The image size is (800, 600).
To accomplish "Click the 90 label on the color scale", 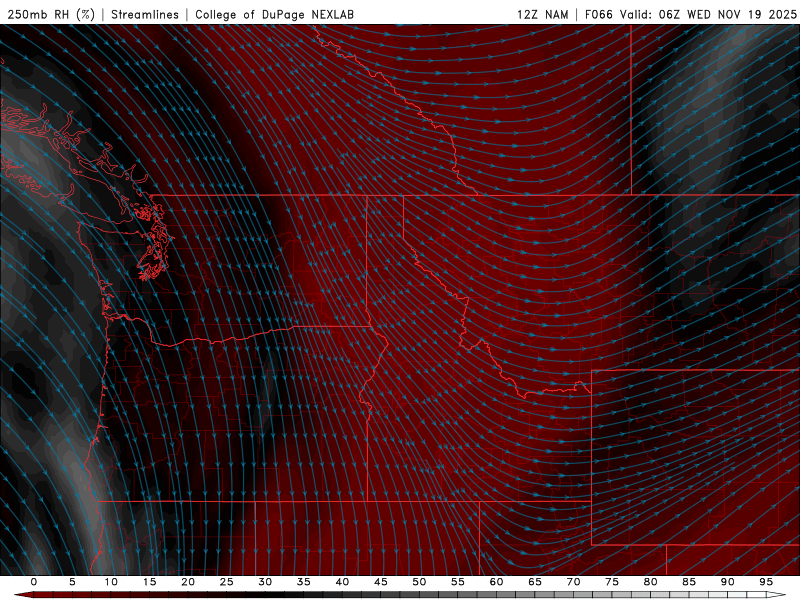I will 728,582.
